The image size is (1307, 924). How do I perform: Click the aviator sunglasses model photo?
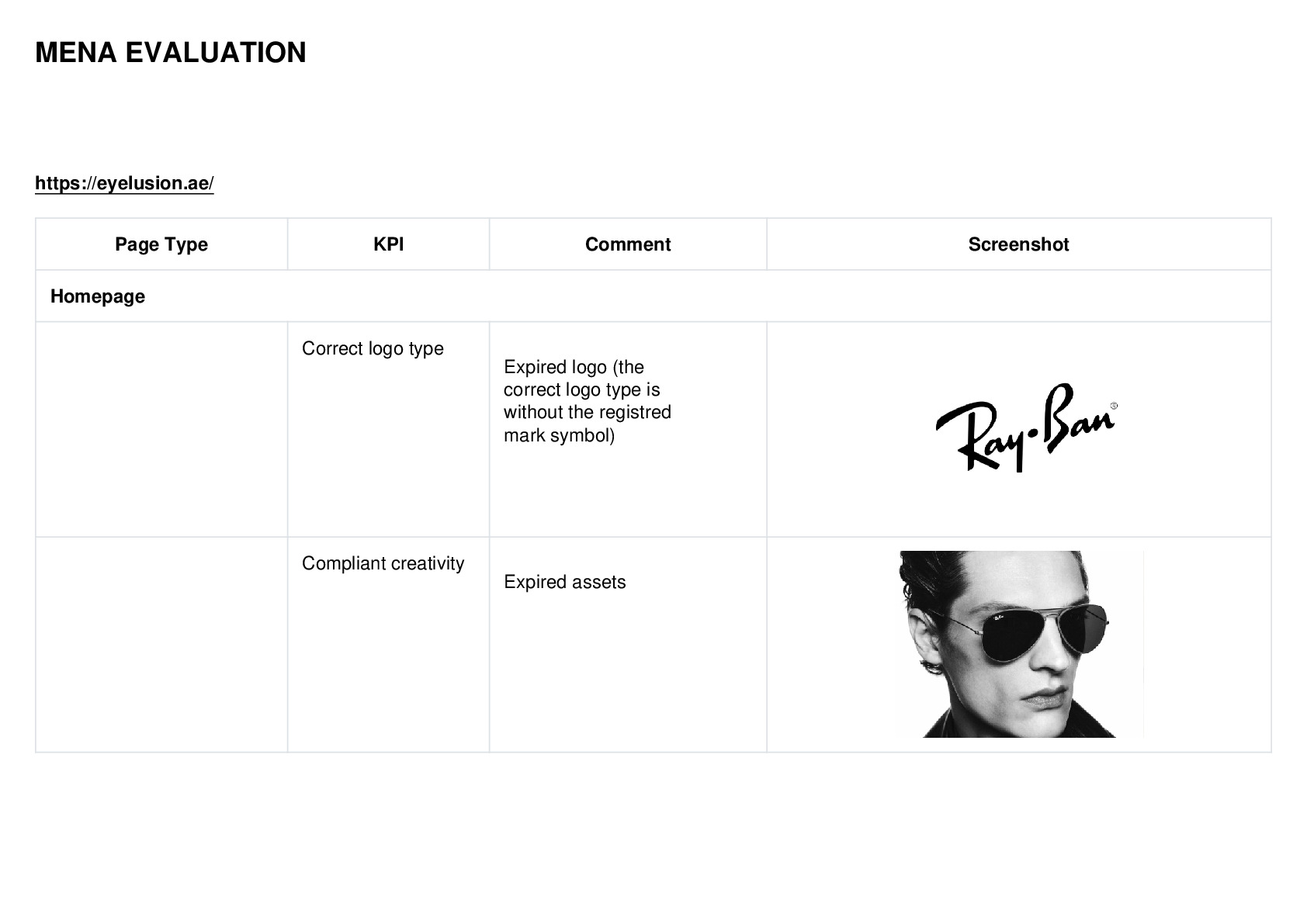point(1021,644)
